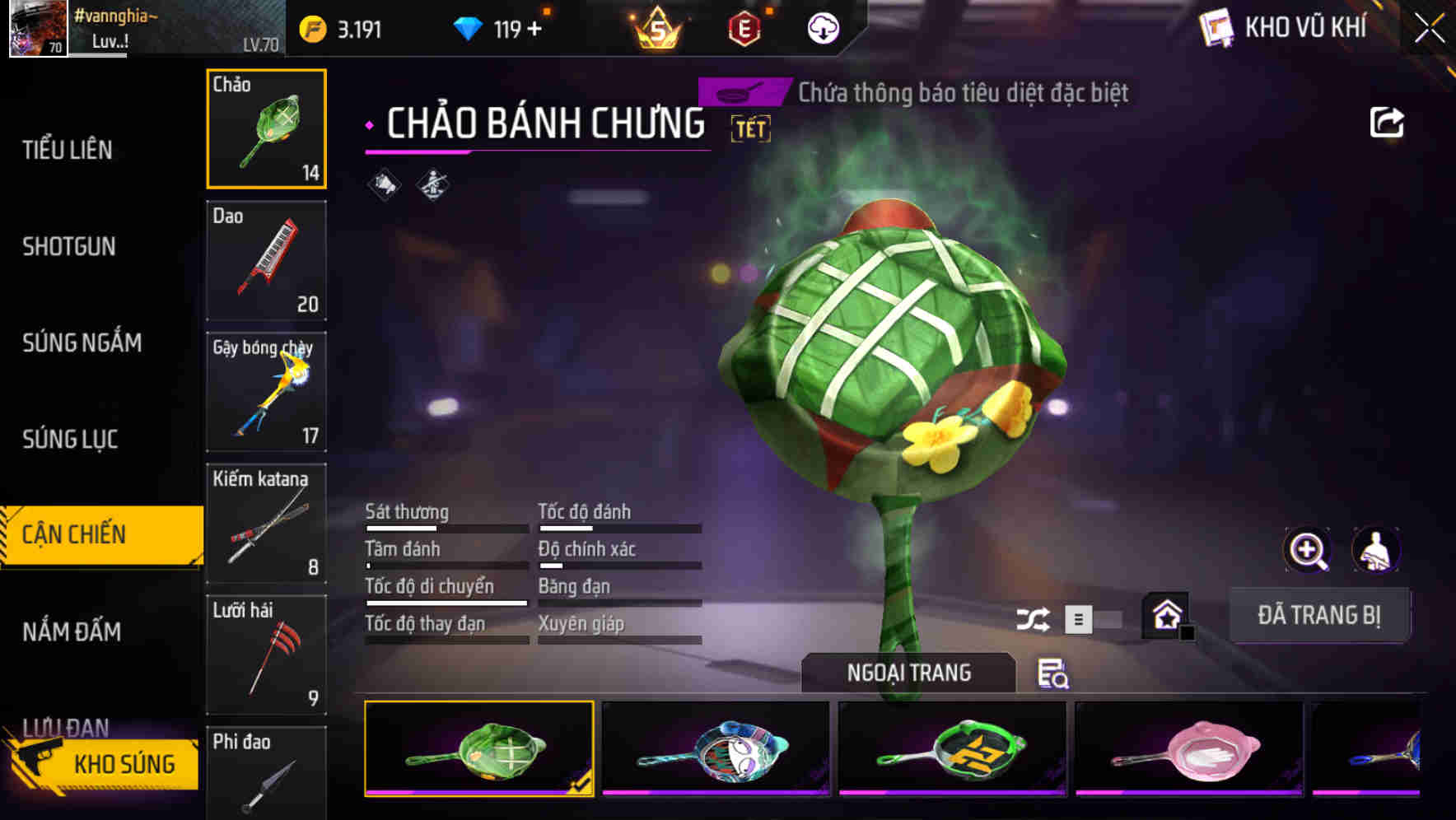Select the Shotgun category
The image size is (1456, 820).
click(69, 246)
